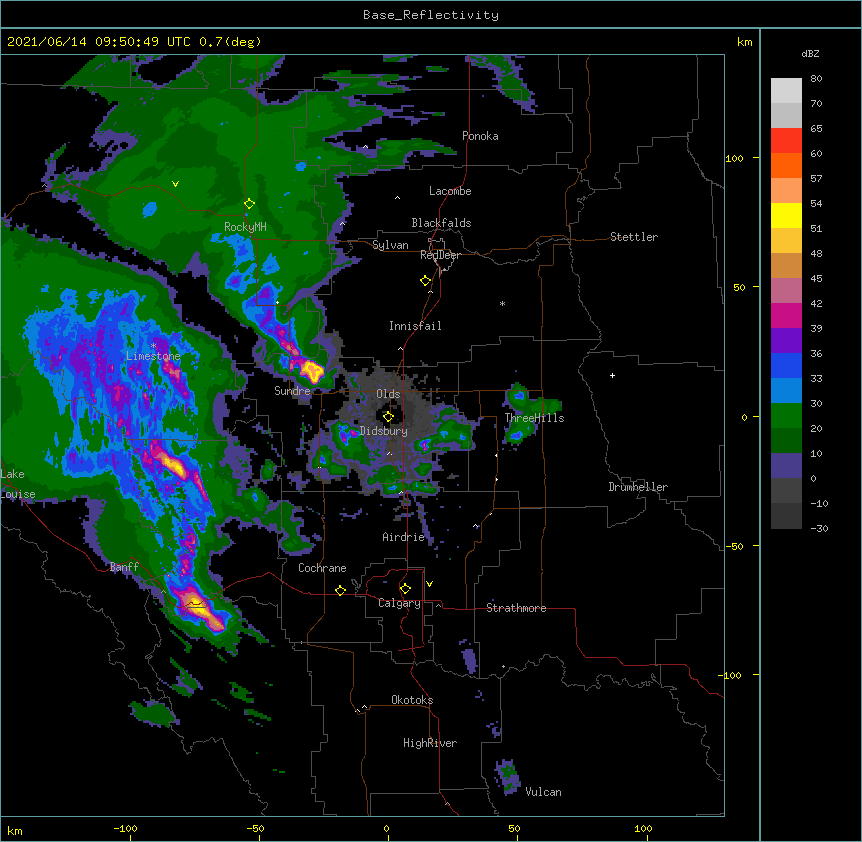Click the ThreeHills label
862x842 pixels.
[x=534, y=418]
